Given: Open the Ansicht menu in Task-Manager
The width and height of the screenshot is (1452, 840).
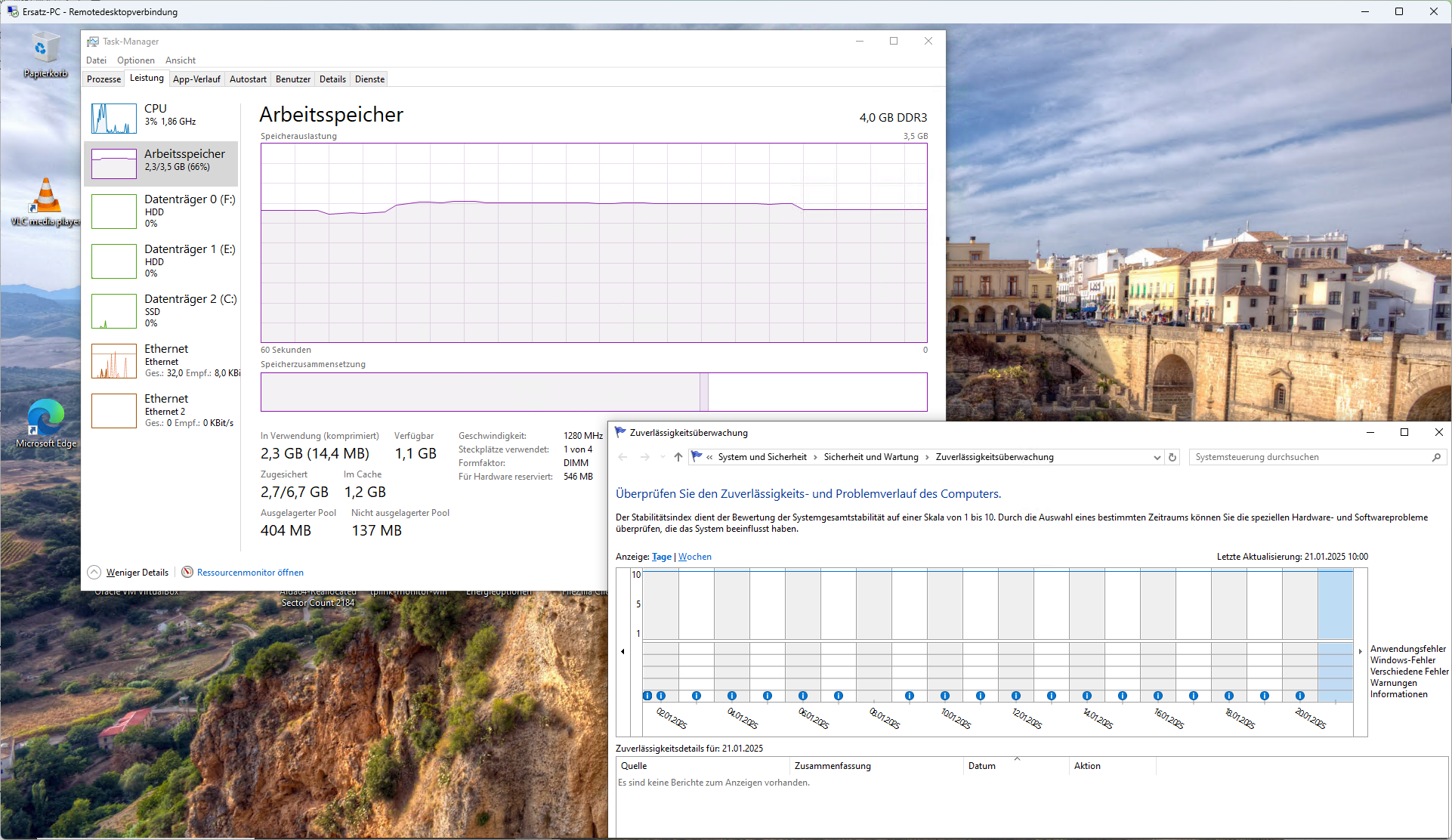Looking at the screenshot, I should (x=180, y=60).
